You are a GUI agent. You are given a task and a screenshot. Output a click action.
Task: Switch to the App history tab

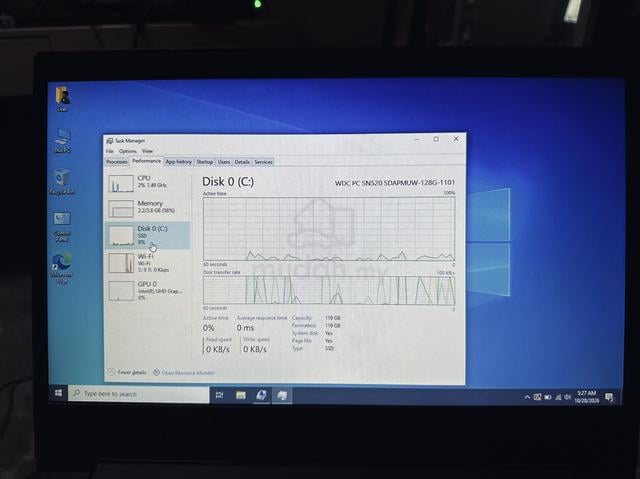(x=178, y=162)
